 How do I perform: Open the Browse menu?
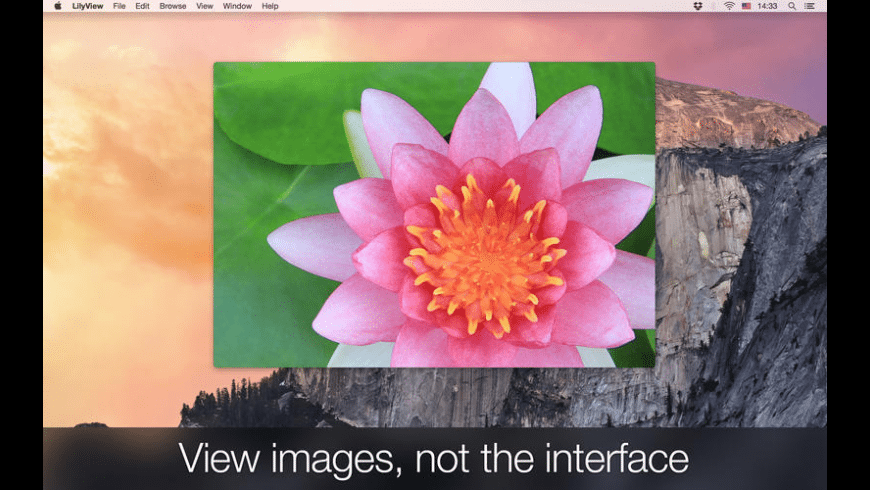point(173,6)
